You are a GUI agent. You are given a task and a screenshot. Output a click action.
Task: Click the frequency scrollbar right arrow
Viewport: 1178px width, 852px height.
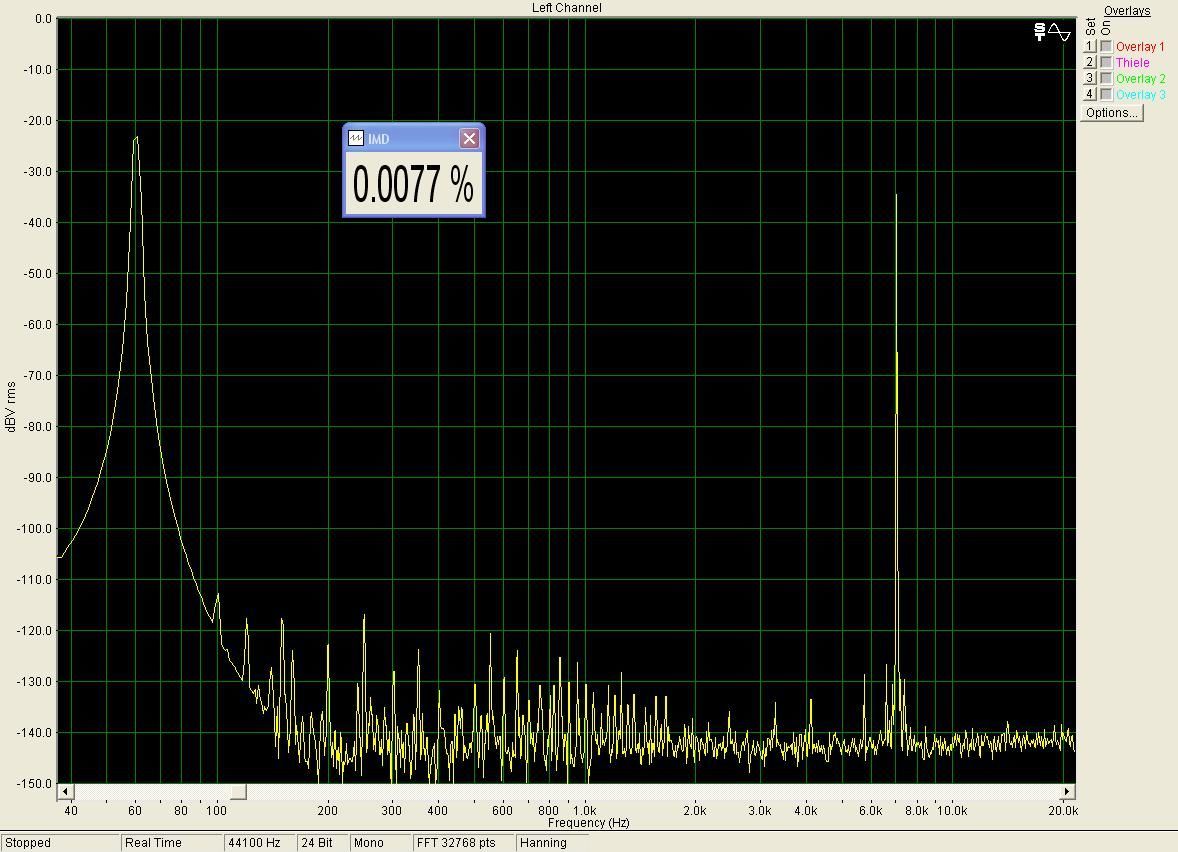click(x=1068, y=792)
